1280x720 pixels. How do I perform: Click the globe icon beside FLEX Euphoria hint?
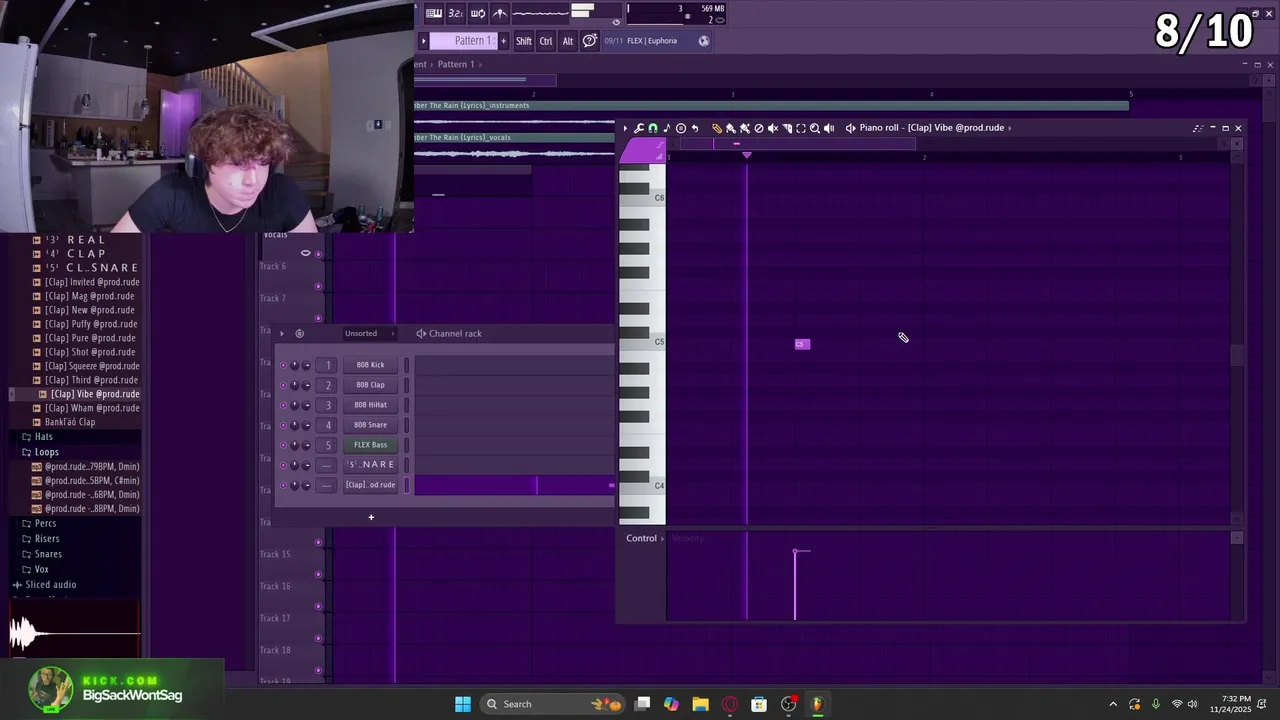tap(704, 41)
